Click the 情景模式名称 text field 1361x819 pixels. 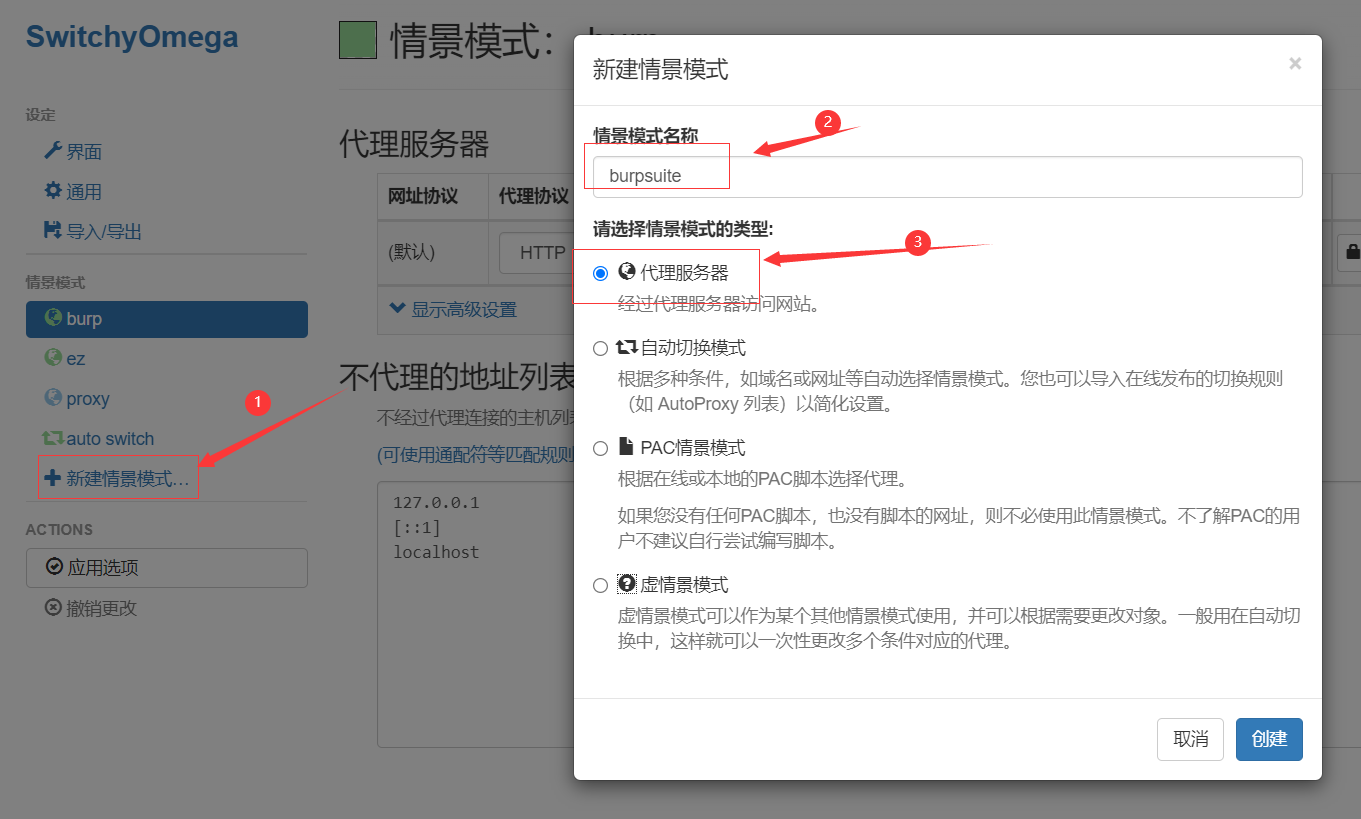[x=946, y=176]
